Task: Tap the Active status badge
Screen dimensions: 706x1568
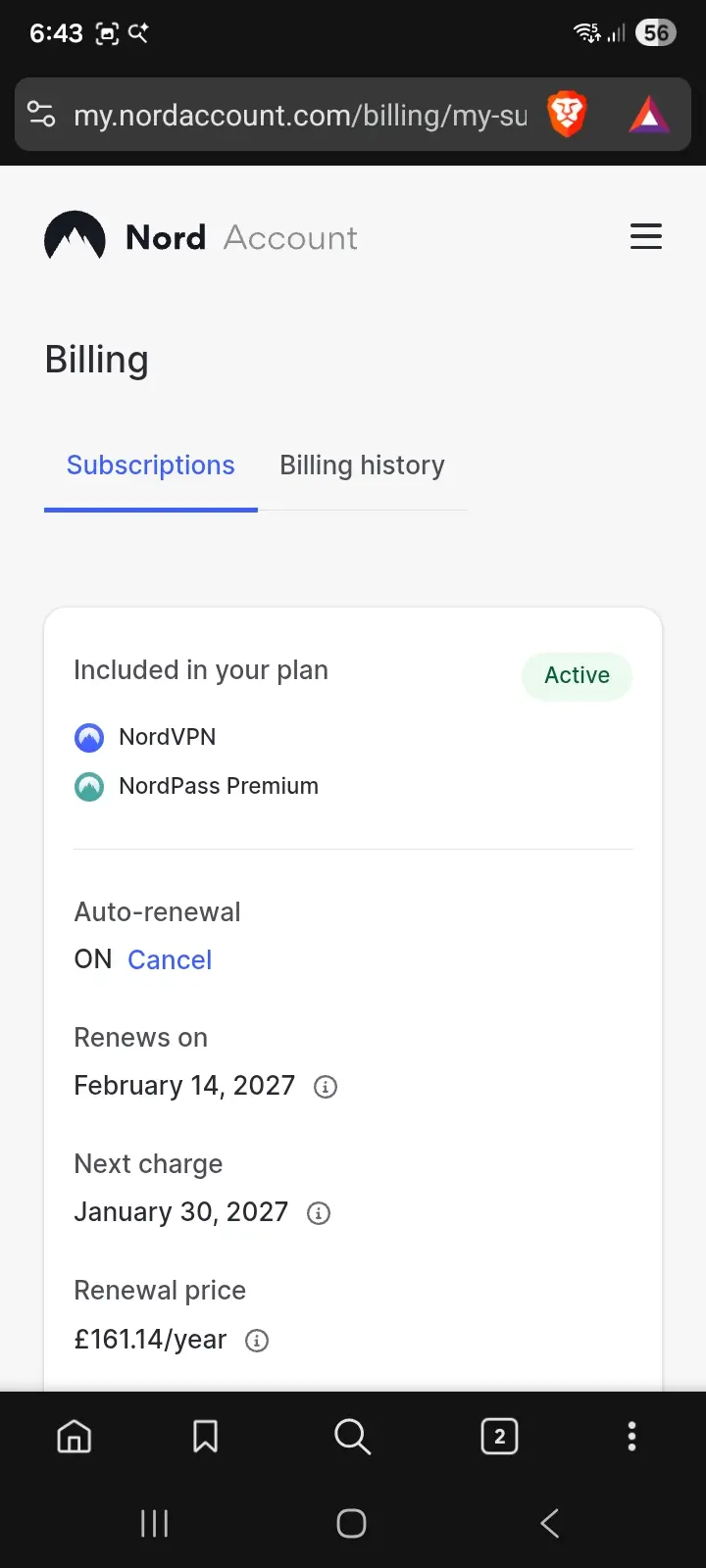Action: click(x=577, y=676)
